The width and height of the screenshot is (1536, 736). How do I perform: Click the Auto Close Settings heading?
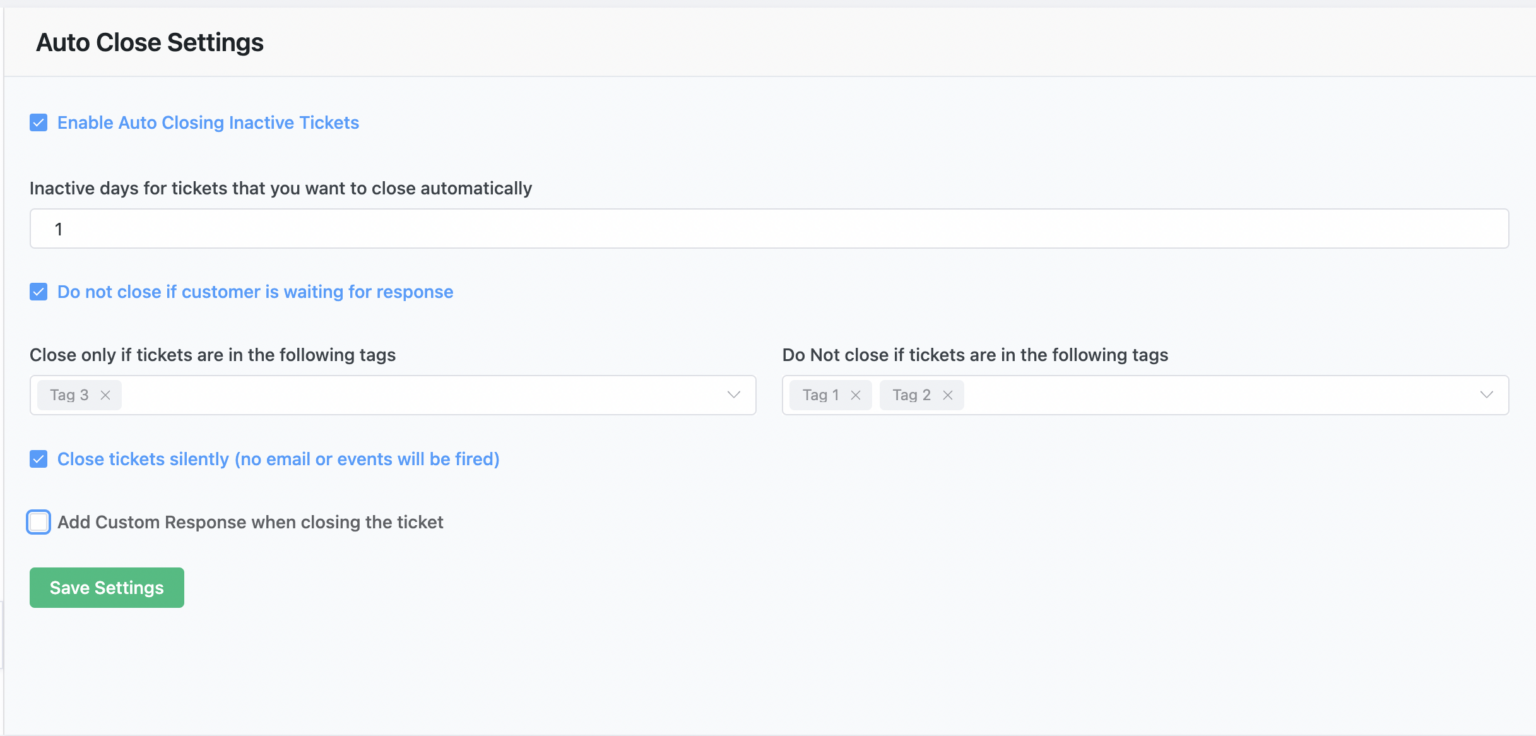[149, 42]
